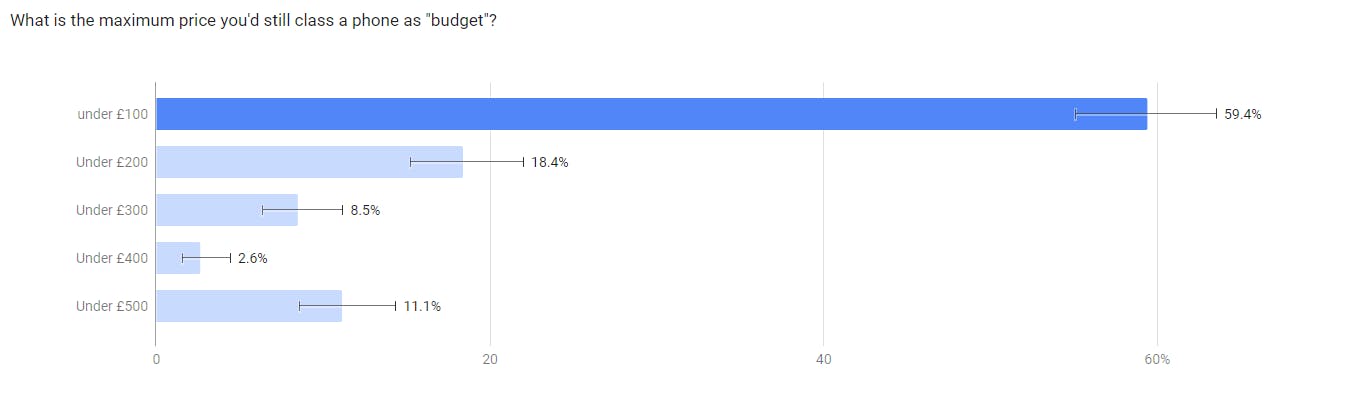
Task: Select the 'Under £300' category label
Action: 112,210
